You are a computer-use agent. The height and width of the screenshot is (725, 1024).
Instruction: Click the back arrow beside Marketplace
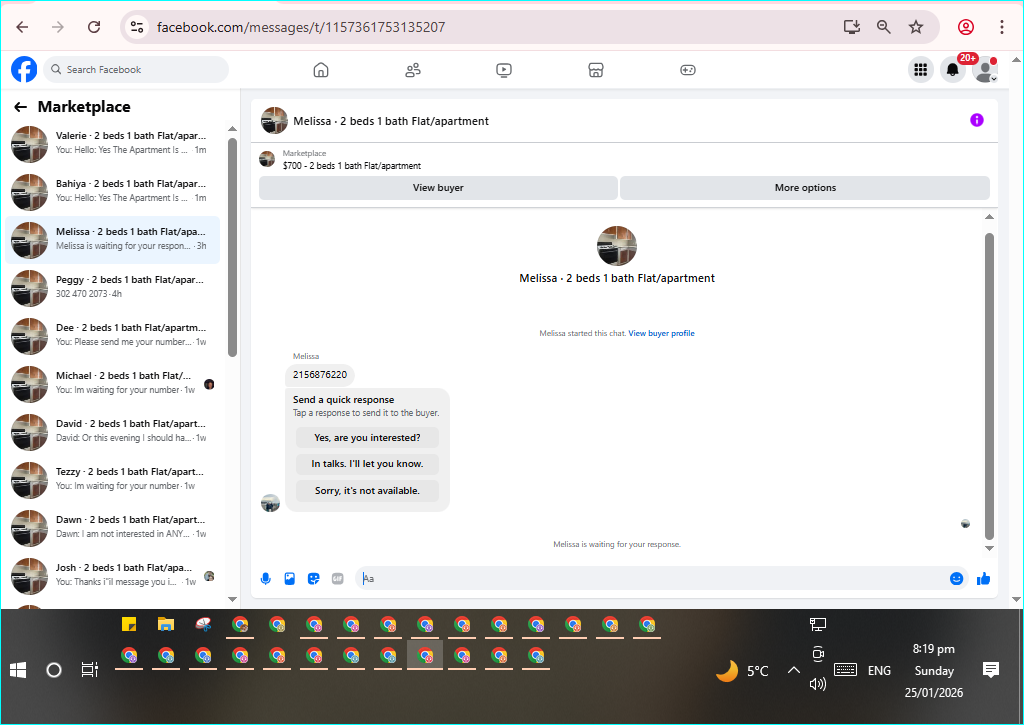tap(21, 107)
